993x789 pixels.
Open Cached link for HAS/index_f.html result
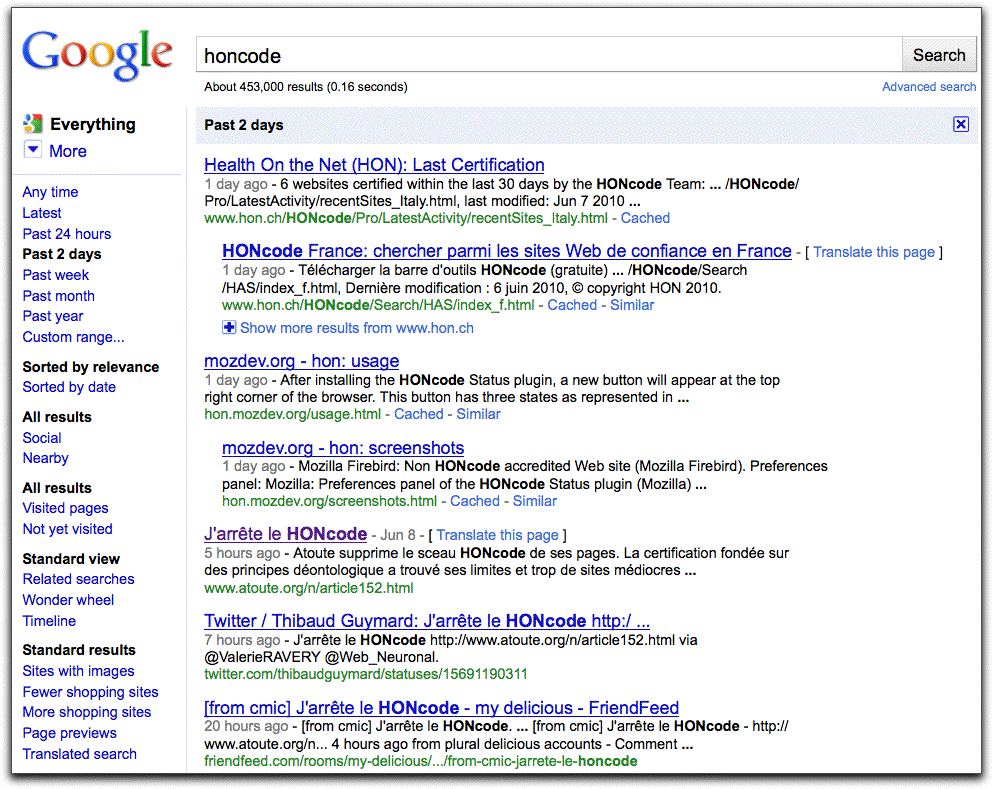pyautogui.click(x=572, y=305)
